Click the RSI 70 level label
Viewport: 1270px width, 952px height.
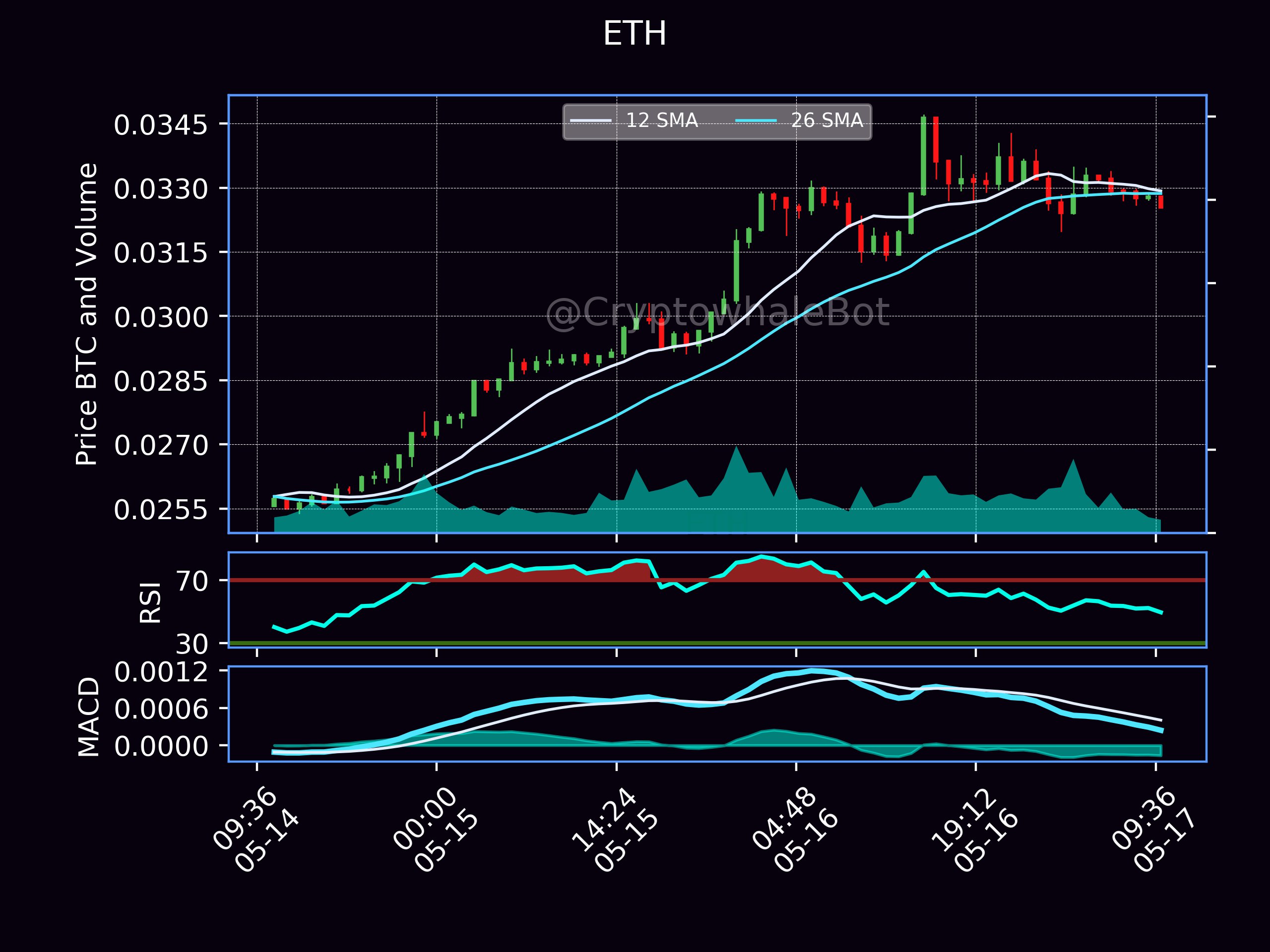192,581
